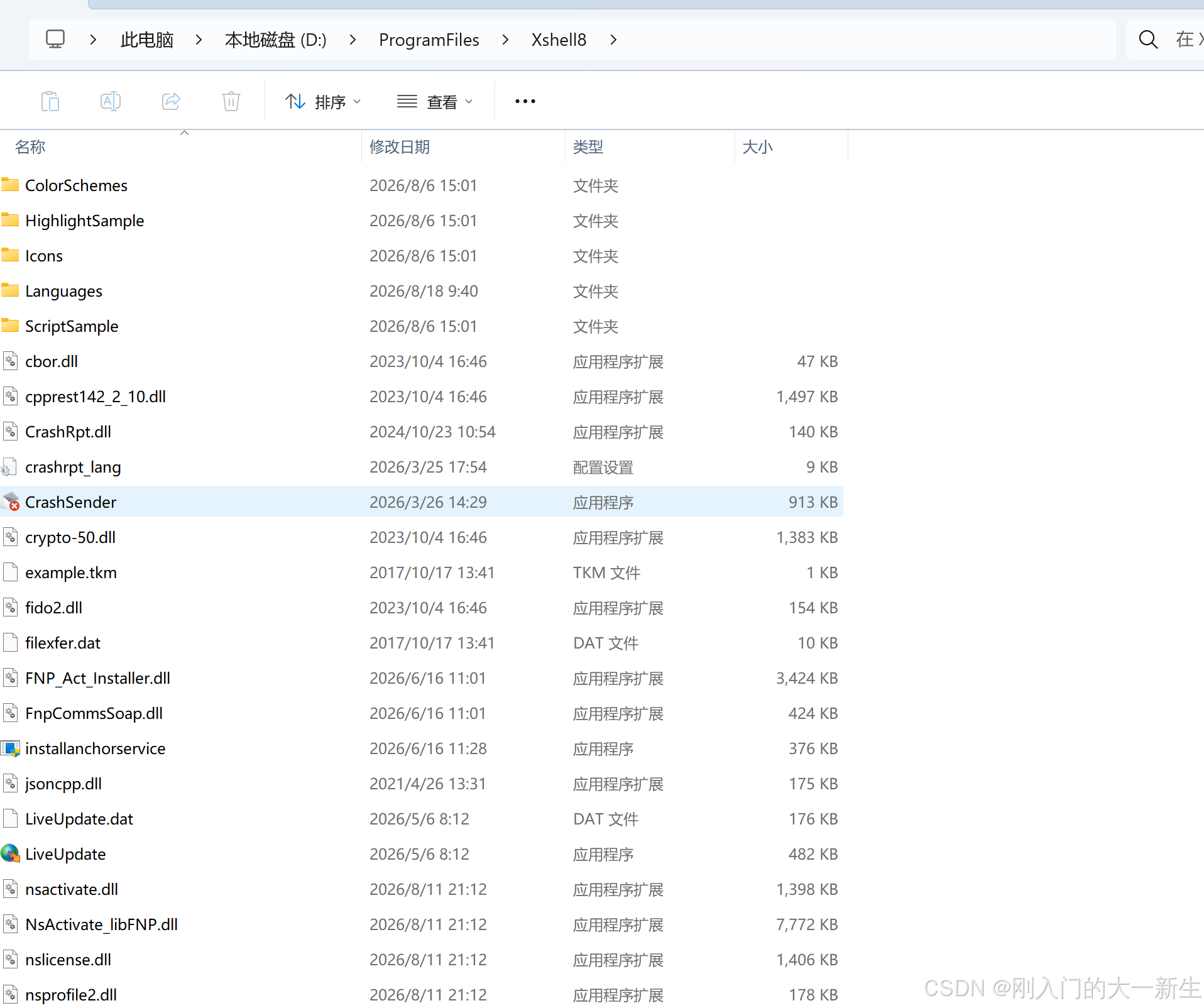Click the FNP_Act_Installer.dll file icon
This screenshot has height=1008, width=1204.
click(10, 677)
